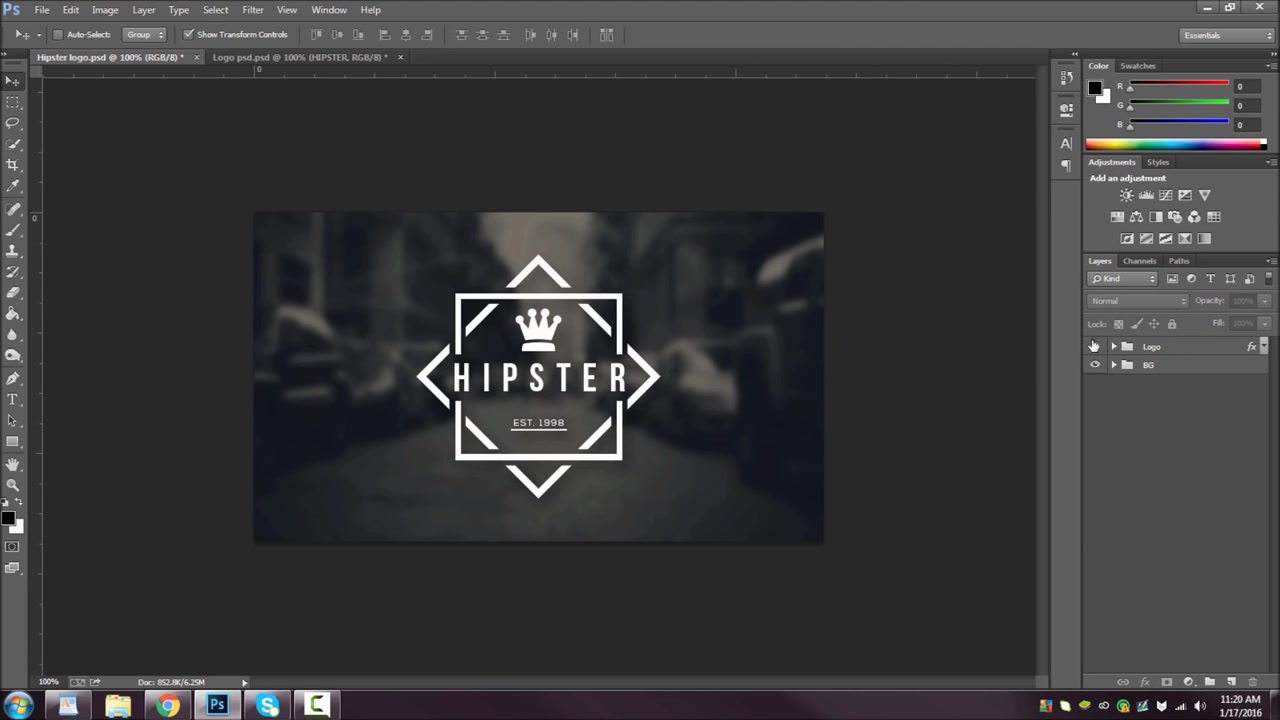This screenshot has width=1280, height=720.
Task: Show visibility of the BG layer
Action: 1095,364
